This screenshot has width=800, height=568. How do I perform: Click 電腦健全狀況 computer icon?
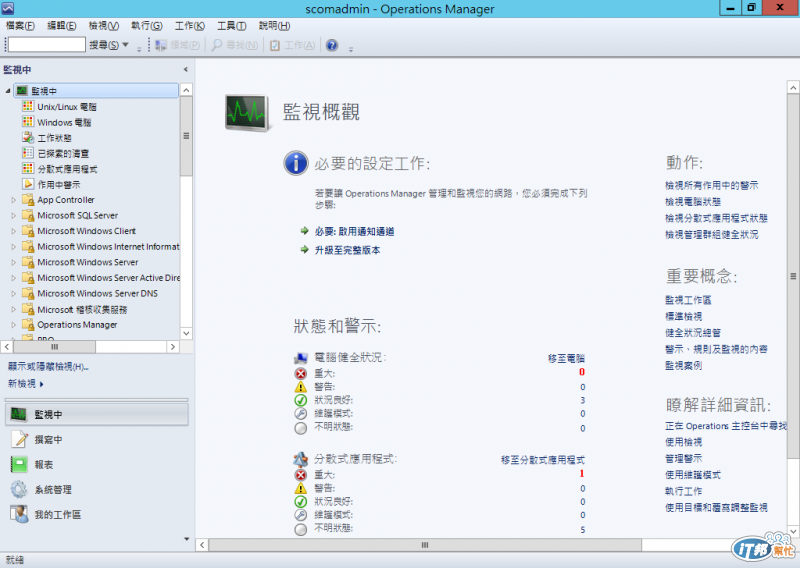tap(301, 358)
